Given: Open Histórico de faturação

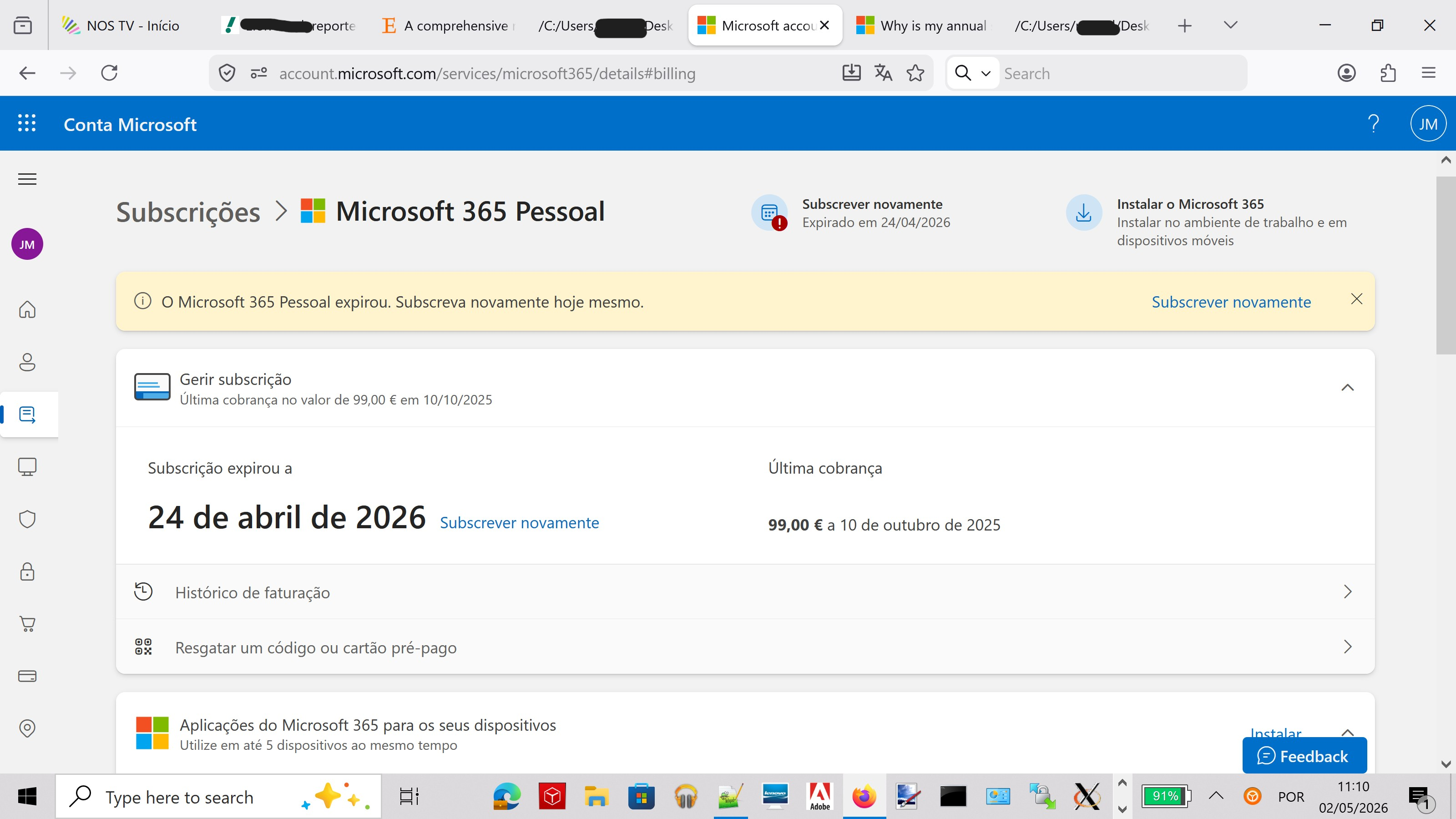Looking at the screenshot, I should click(745, 592).
